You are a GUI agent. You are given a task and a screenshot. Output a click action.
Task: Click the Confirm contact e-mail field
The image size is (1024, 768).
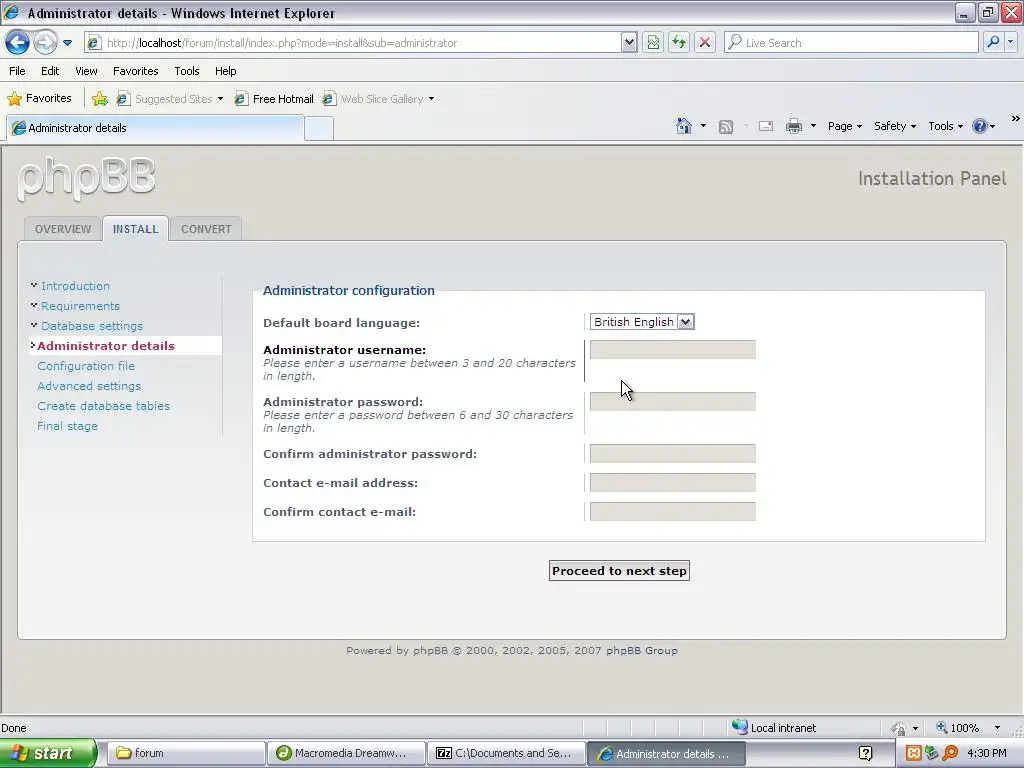(673, 511)
